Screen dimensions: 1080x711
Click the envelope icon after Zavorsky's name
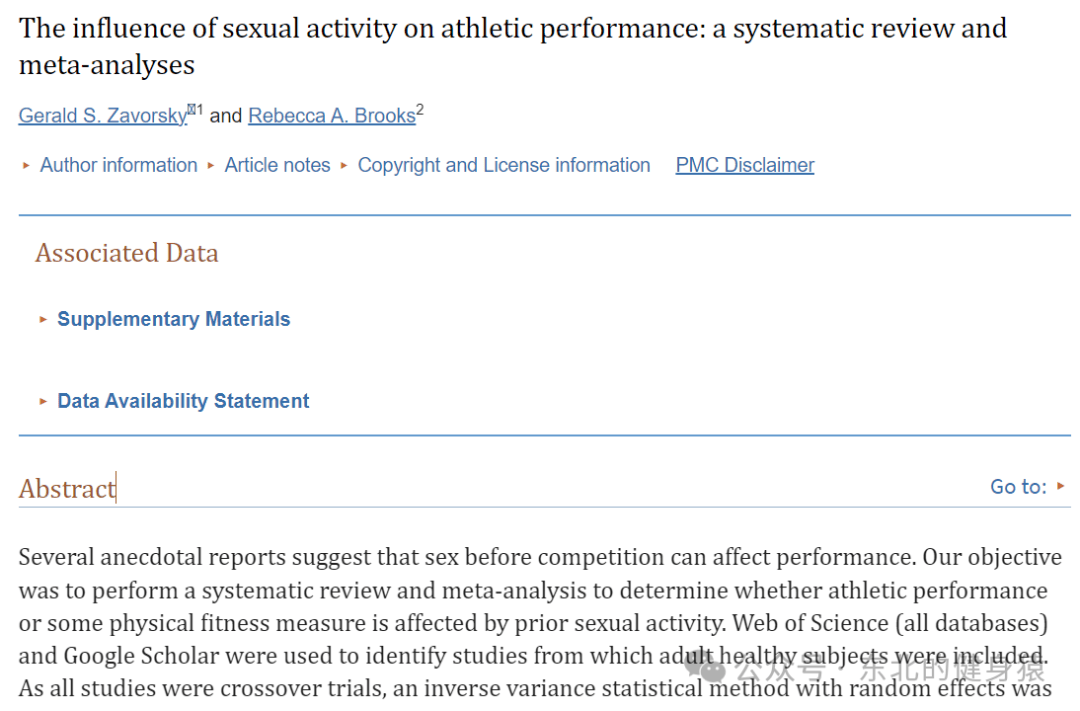(x=191, y=109)
